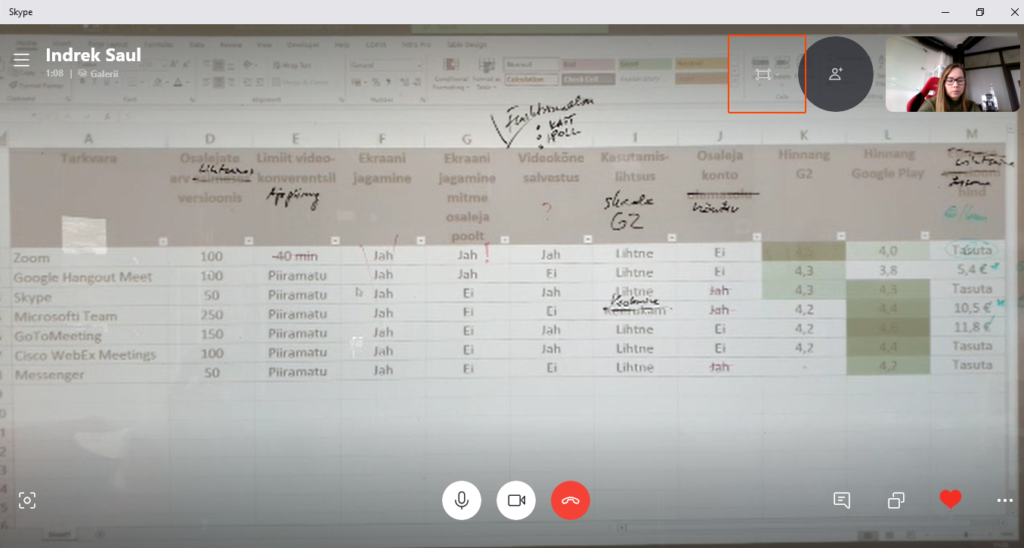
Task: Minimize the Skype window
Action: pyautogui.click(x=945, y=12)
